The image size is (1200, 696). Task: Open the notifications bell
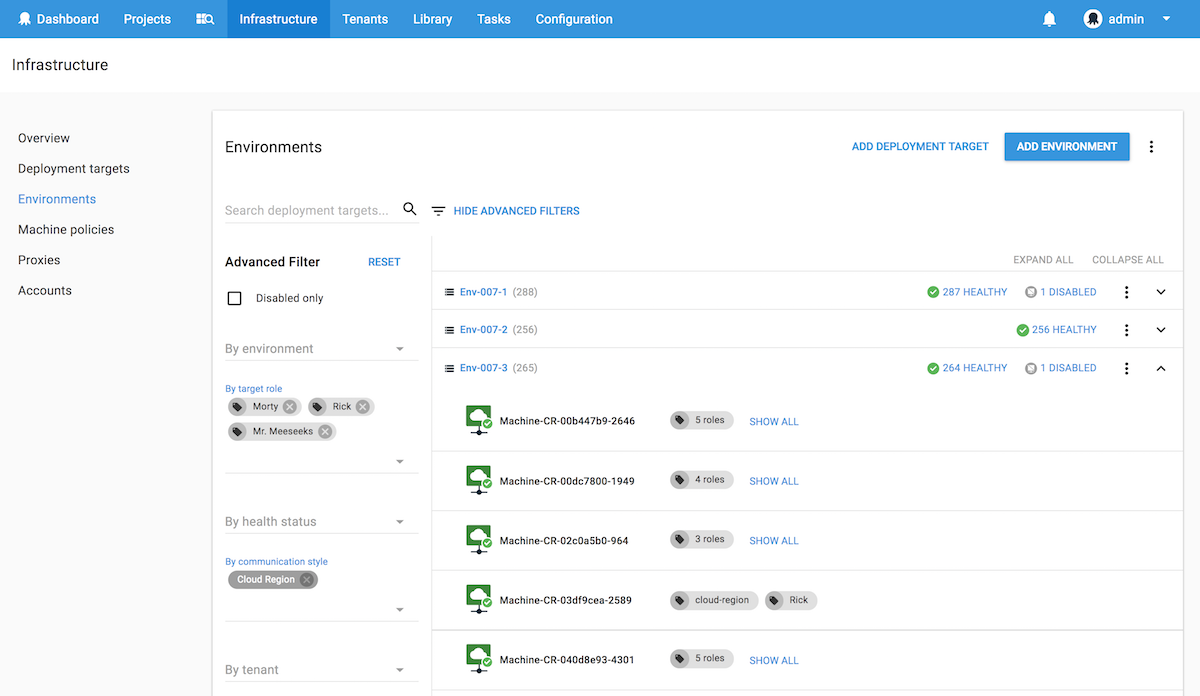tap(1049, 18)
